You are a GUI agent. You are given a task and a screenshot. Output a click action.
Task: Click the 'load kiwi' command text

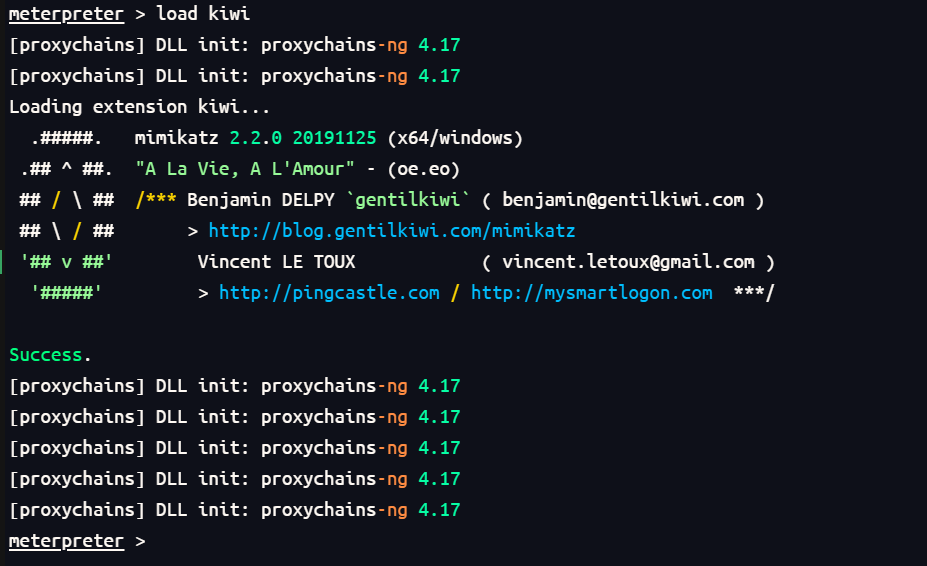pyautogui.click(x=203, y=14)
